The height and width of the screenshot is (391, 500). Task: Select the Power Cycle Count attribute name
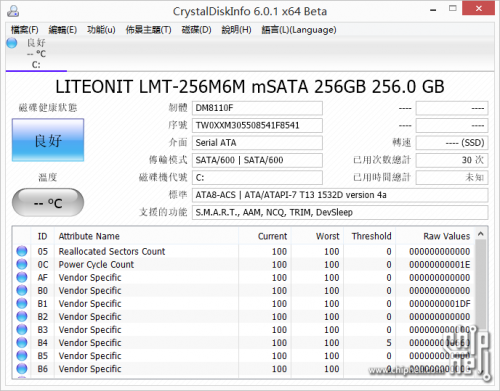[x=96, y=264]
